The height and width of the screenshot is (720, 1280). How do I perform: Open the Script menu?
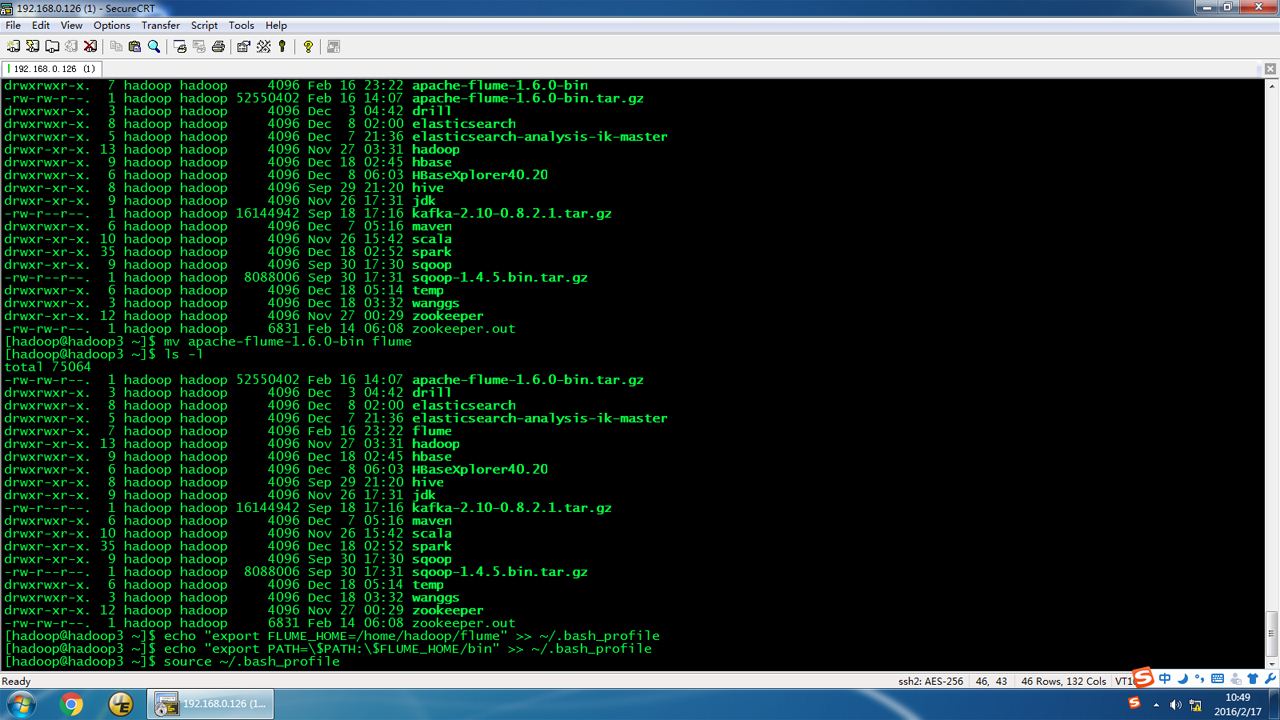click(205, 25)
